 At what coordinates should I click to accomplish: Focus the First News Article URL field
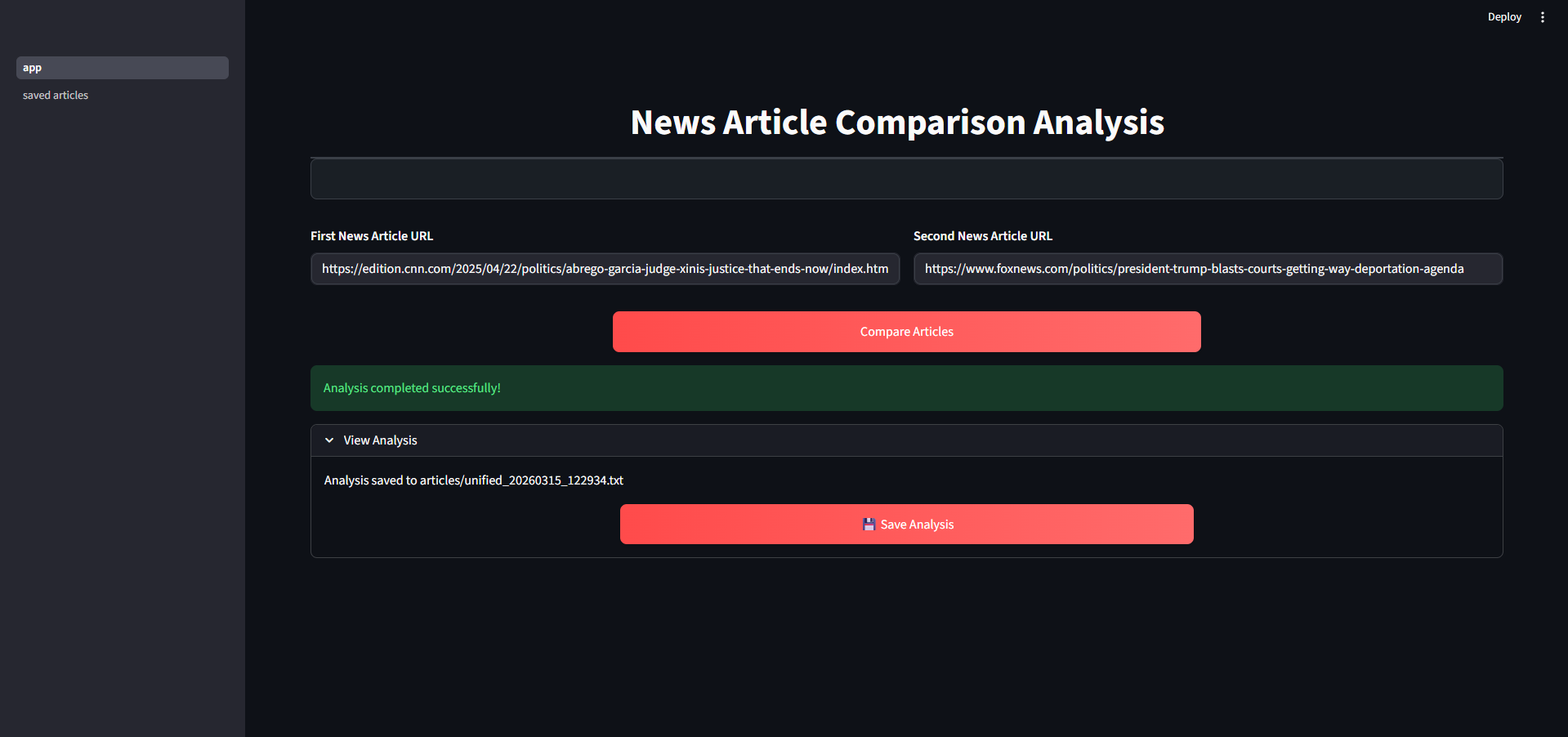tap(605, 269)
